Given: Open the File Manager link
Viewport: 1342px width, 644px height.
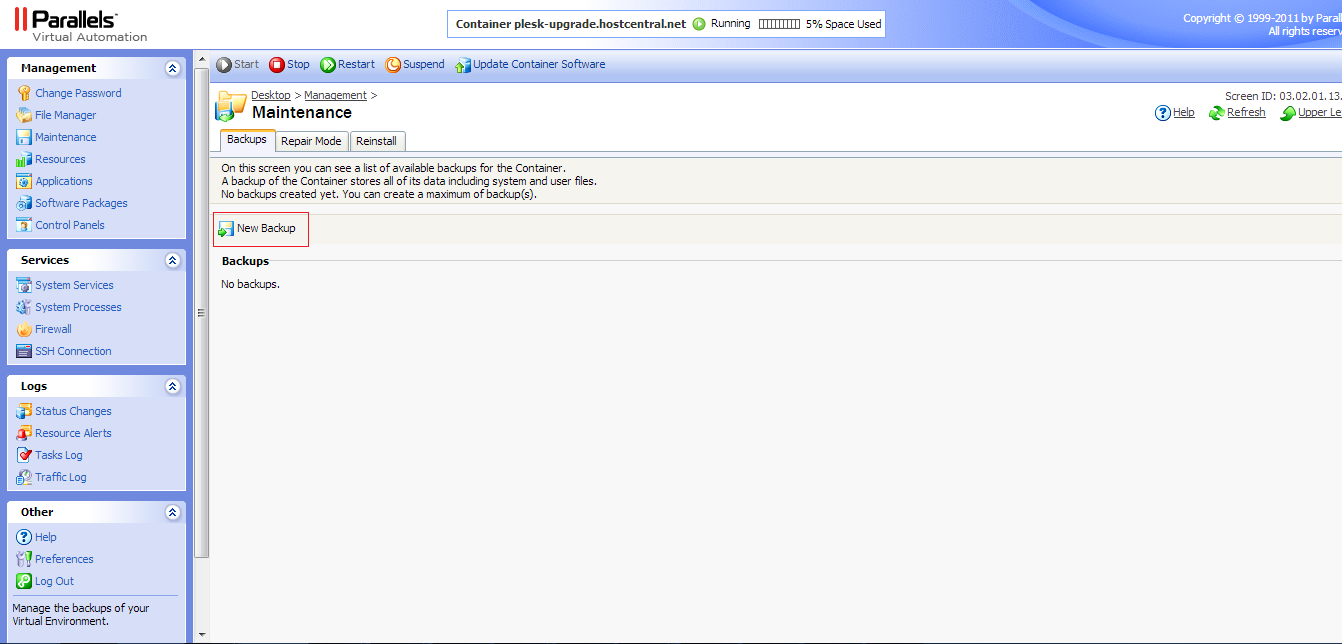Looking at the screenshot, I should pos(66,115).
